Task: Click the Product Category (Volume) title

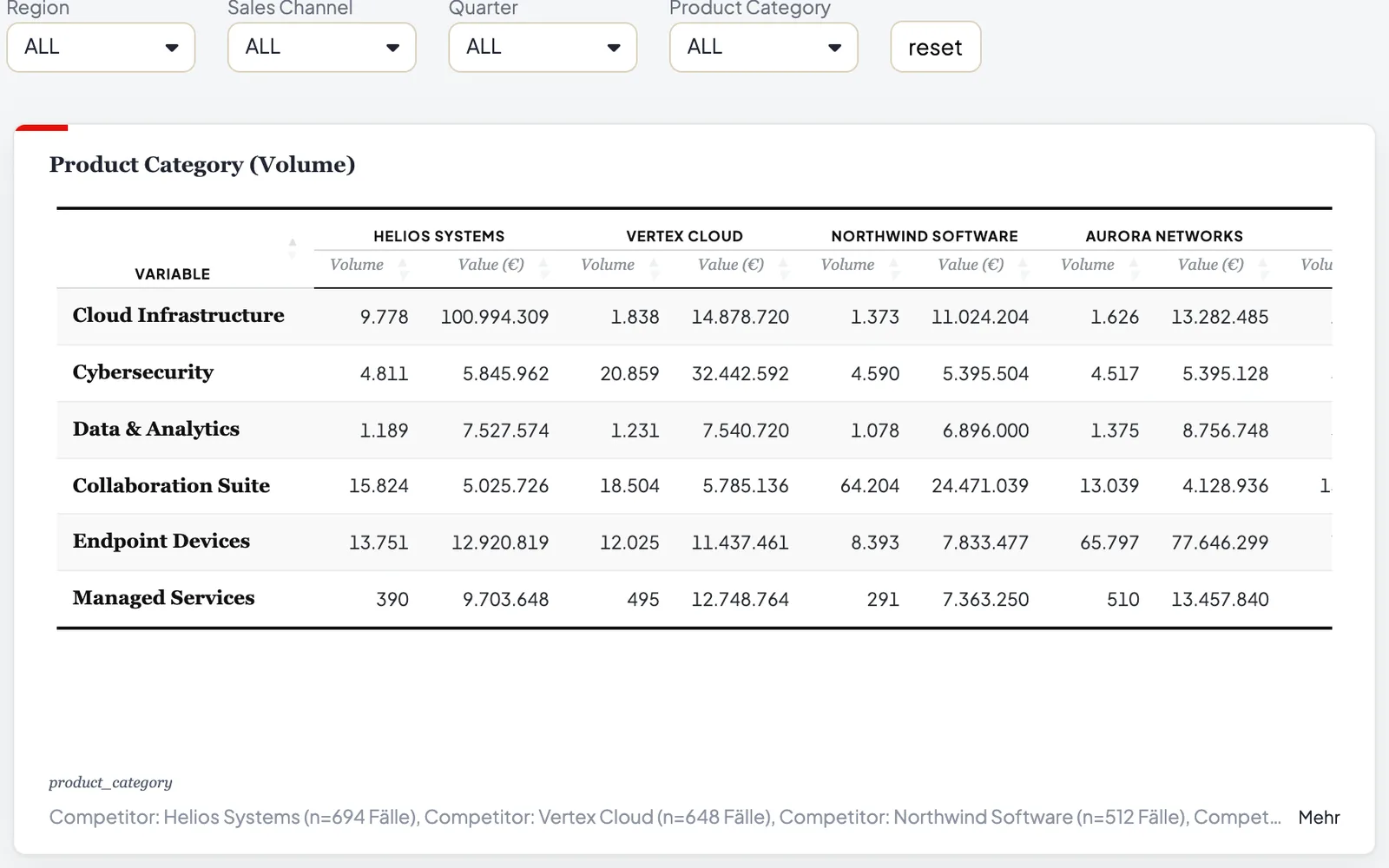Action: pyautogui.click(x=202, y=165)
